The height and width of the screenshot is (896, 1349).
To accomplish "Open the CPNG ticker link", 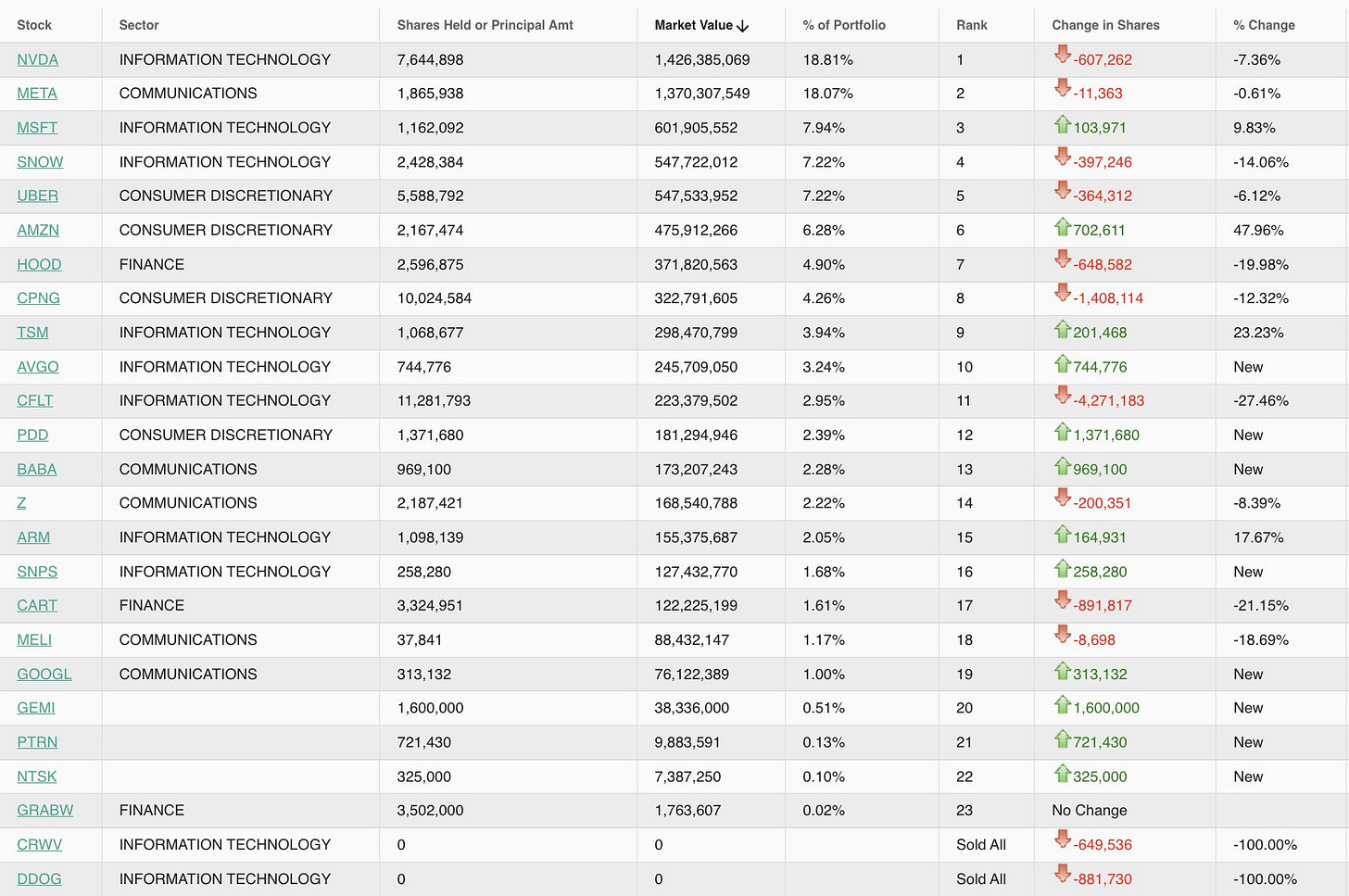I will point(38,298).
